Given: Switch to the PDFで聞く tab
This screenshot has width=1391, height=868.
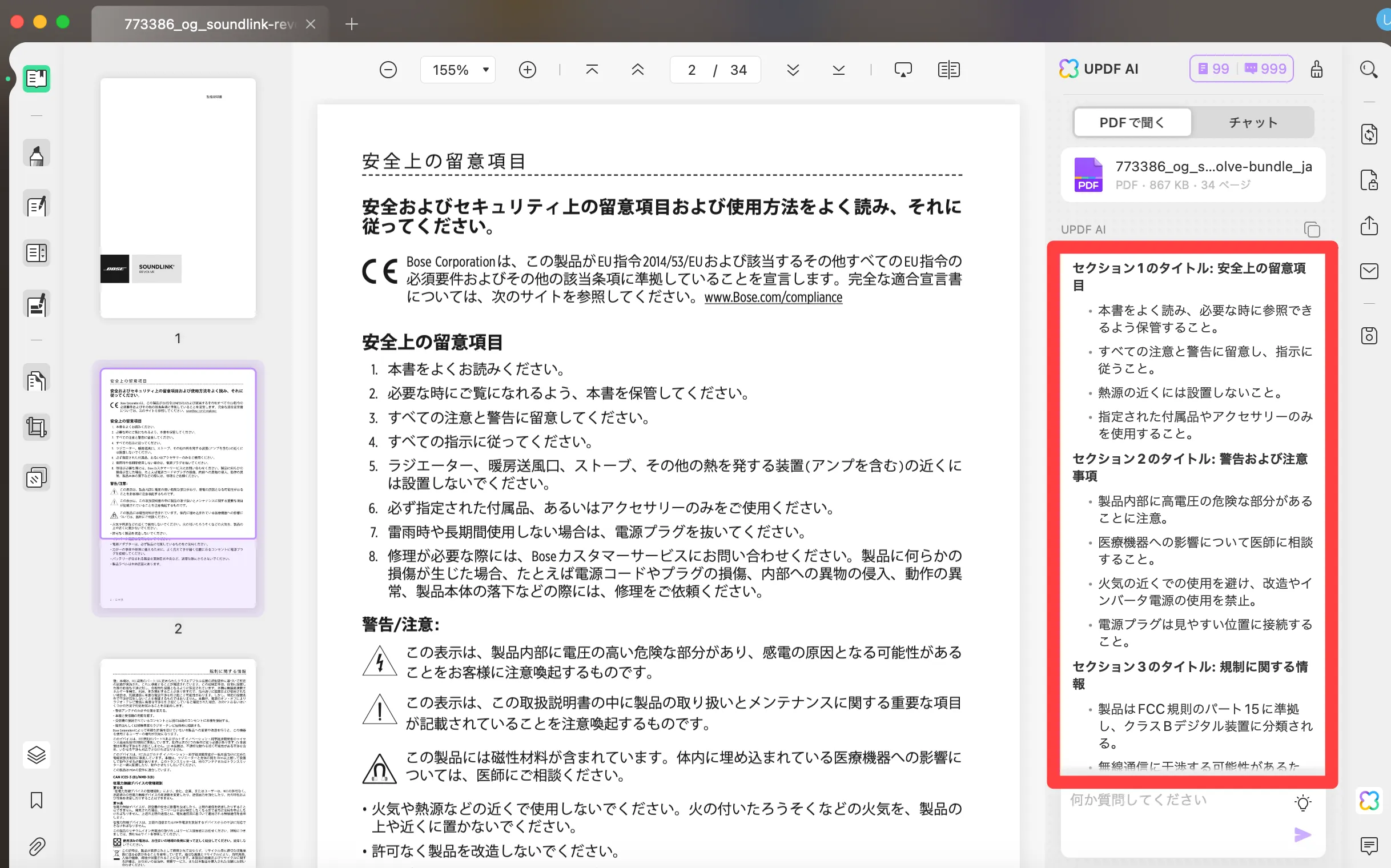Looking at the screenshot, I should tap(1132, 122).
